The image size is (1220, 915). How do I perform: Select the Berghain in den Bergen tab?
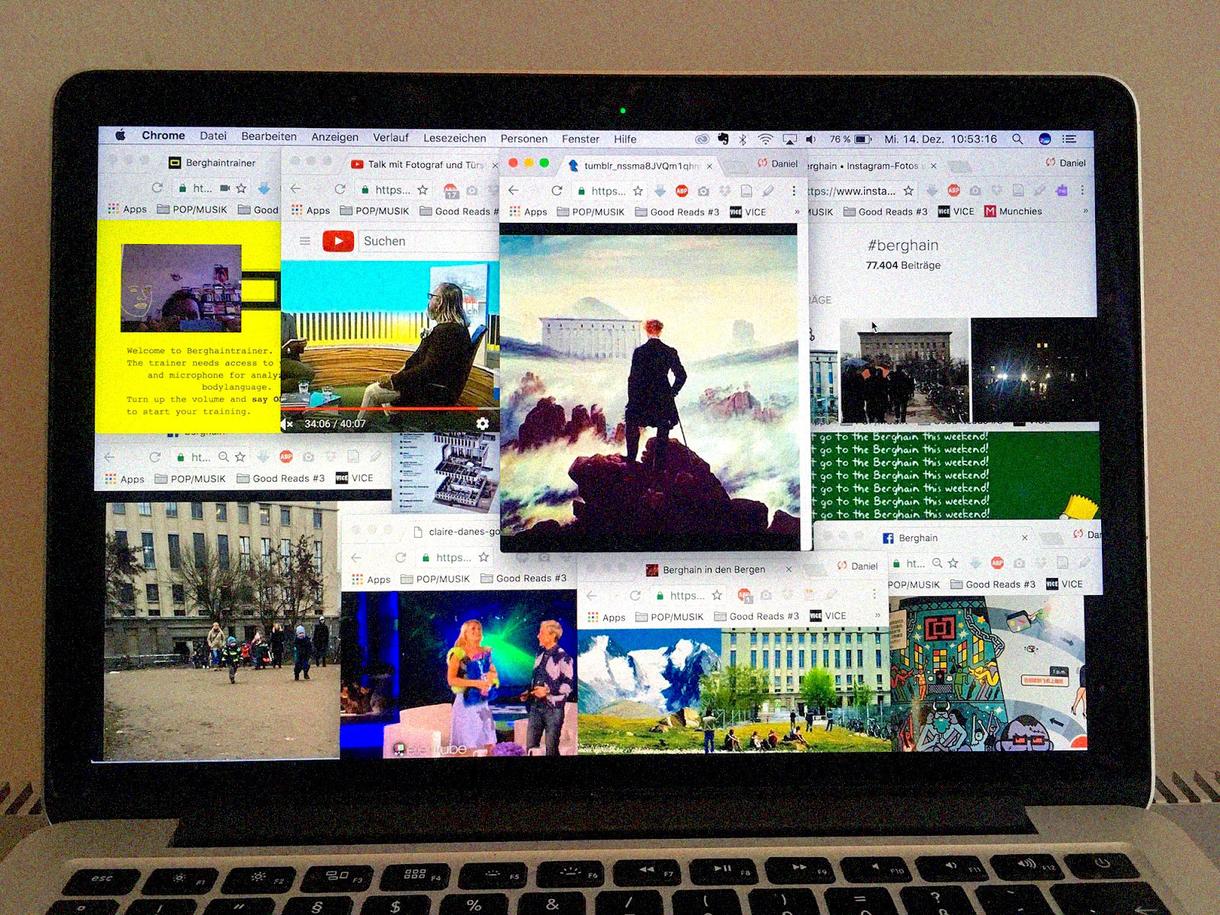[x=717, y=569]
